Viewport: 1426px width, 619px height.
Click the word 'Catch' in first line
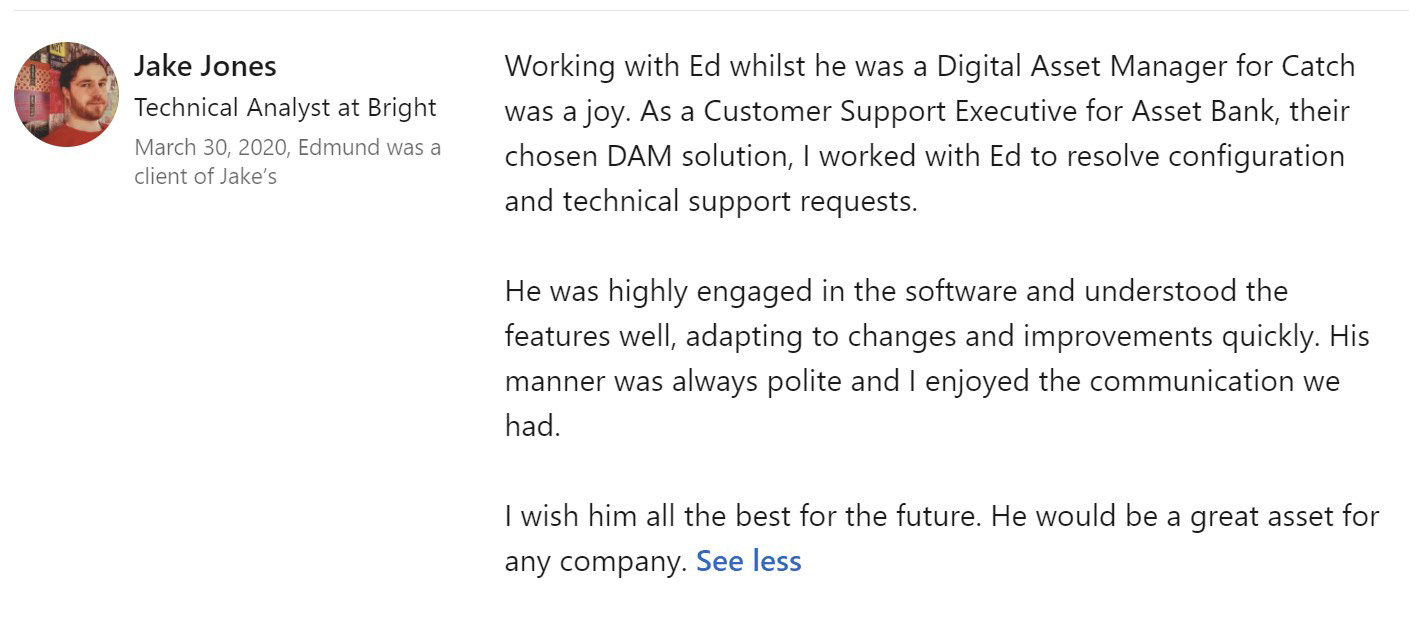point(1318,66)
